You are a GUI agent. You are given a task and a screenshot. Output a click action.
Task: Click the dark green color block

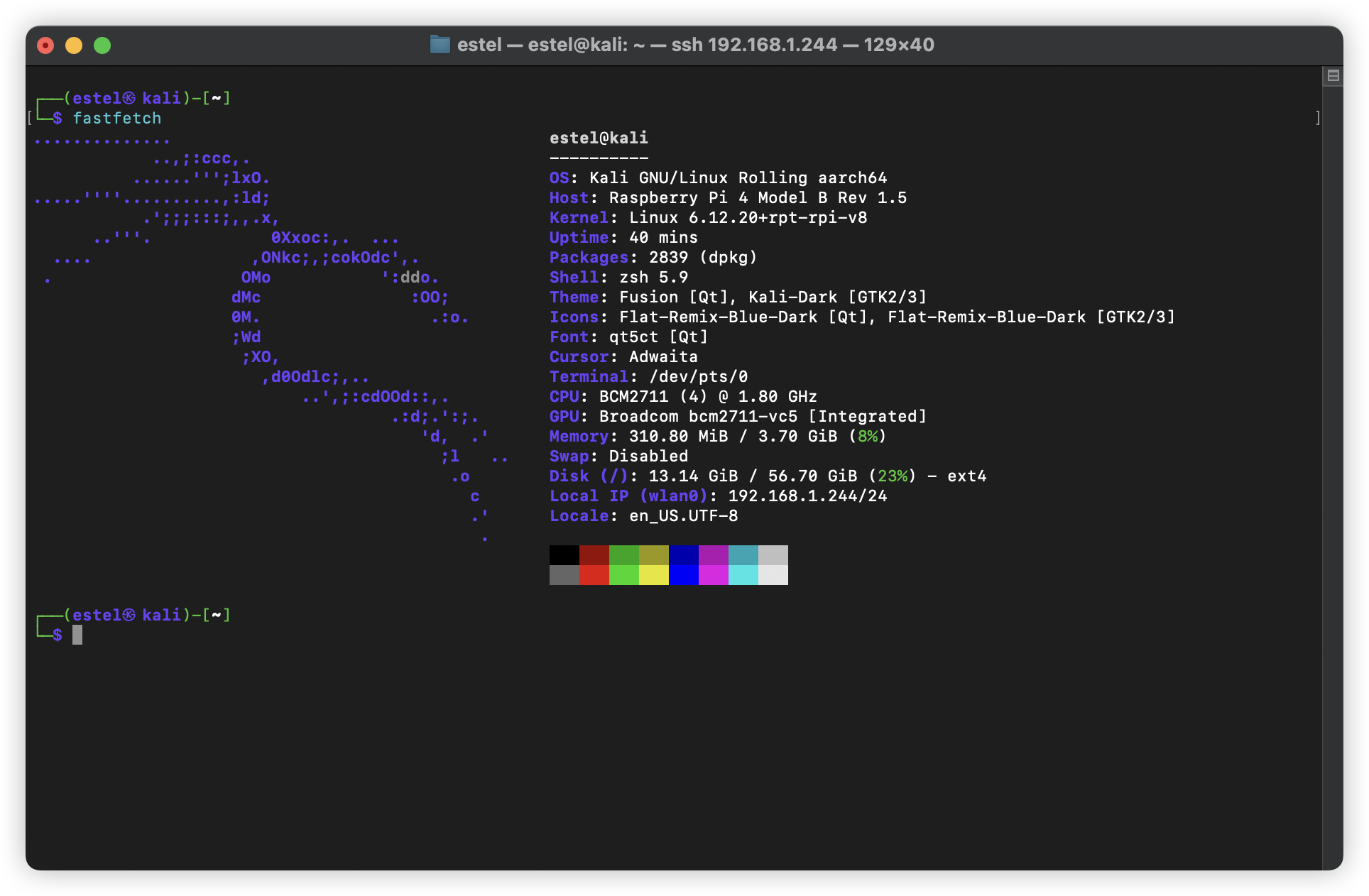(x=623, y=555)
